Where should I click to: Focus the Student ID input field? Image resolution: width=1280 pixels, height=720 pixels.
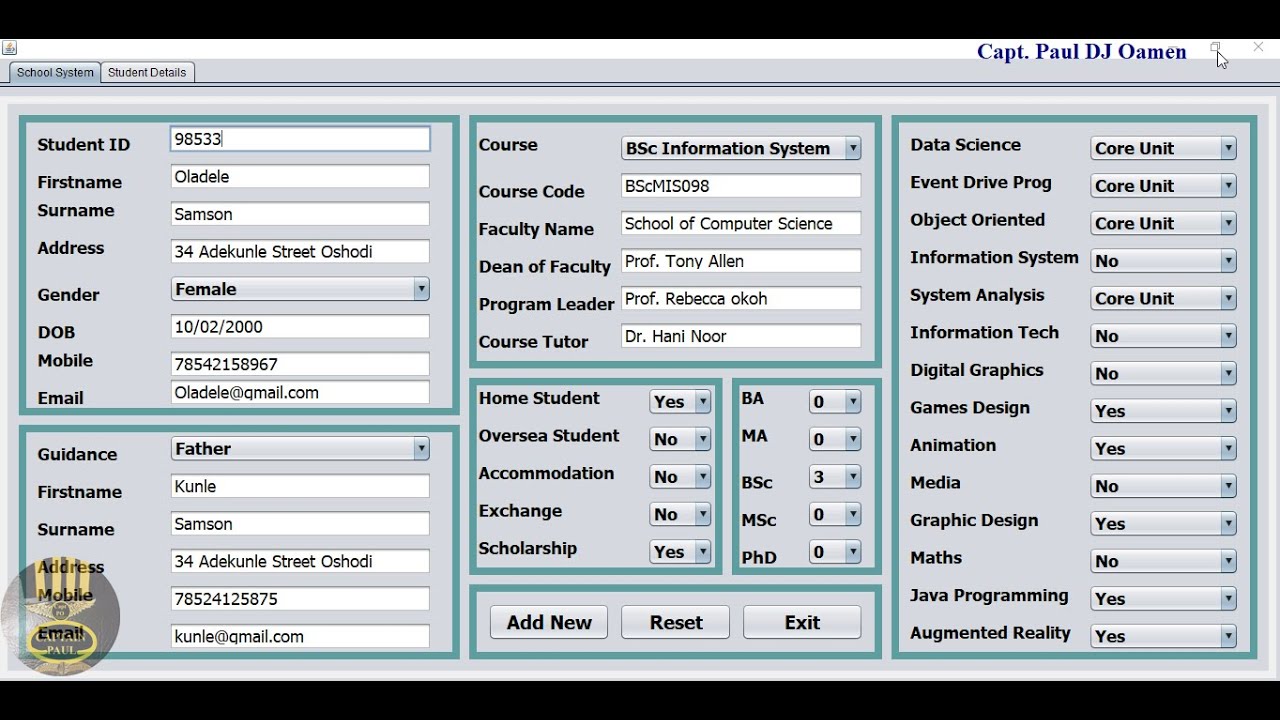point(300,139)
